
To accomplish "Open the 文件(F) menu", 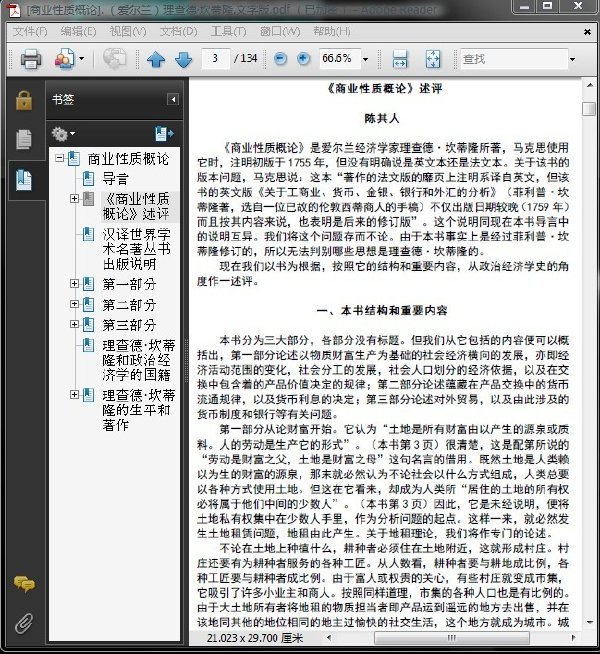I will [x=30, y=31].
